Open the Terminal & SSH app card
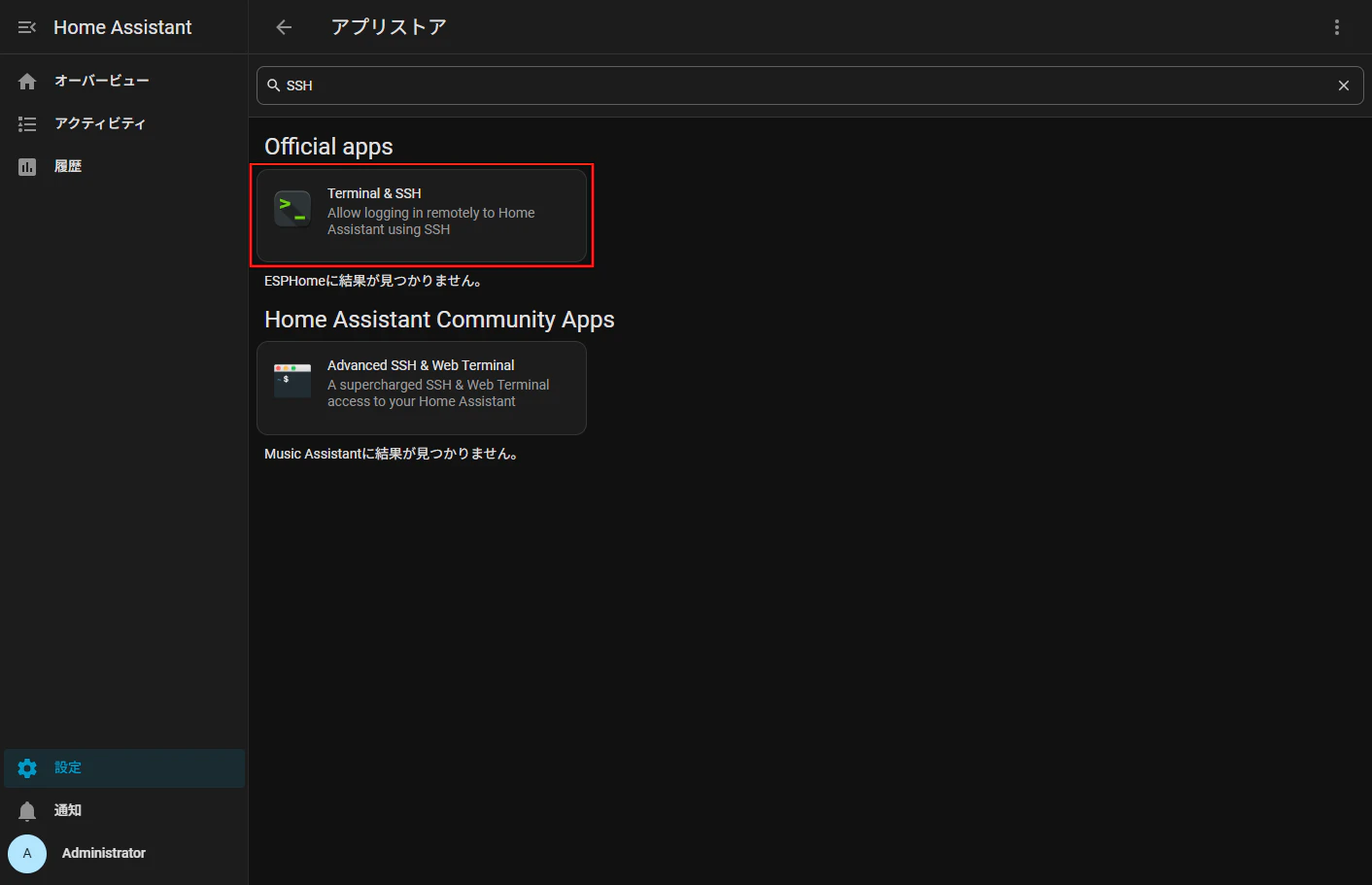This screenshot has height=885, width=1372. [422, 216]
